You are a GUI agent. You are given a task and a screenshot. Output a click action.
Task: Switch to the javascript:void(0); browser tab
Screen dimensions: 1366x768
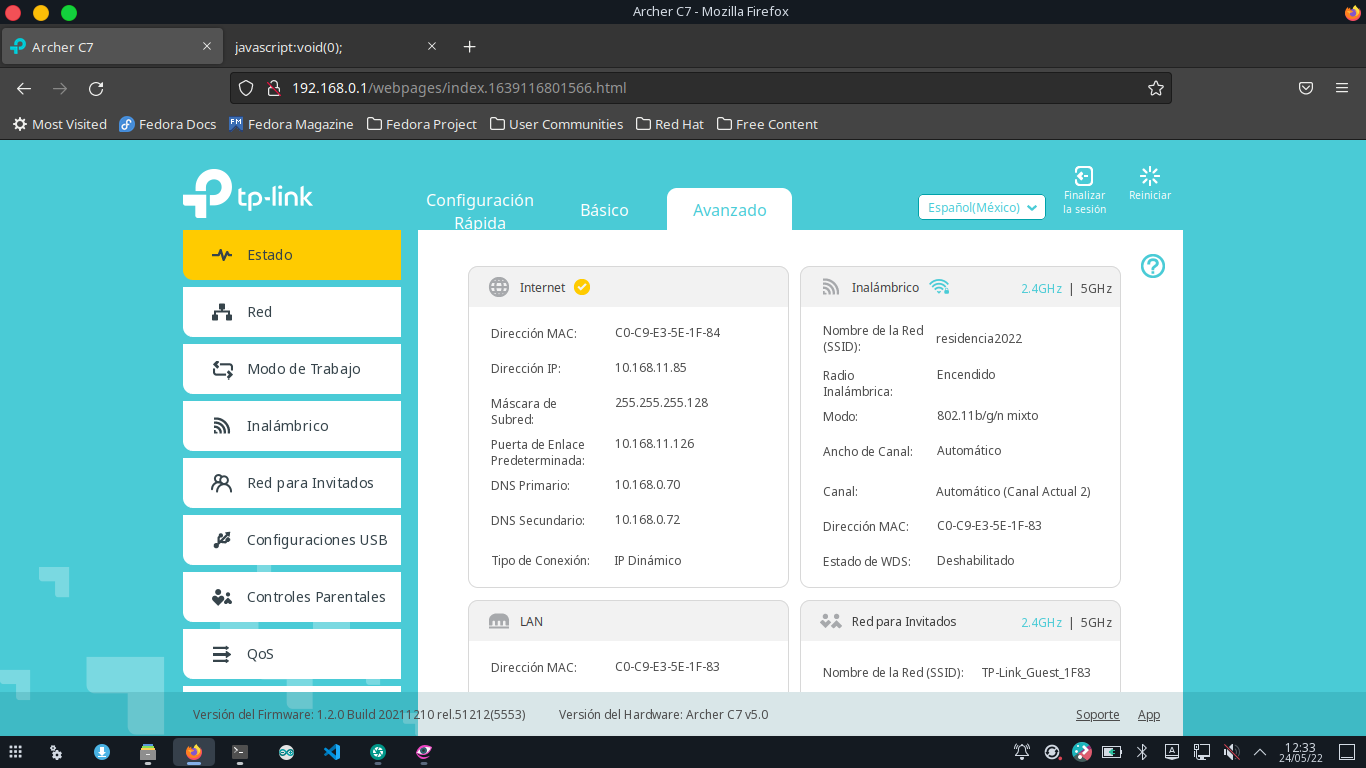click(334, 47)
